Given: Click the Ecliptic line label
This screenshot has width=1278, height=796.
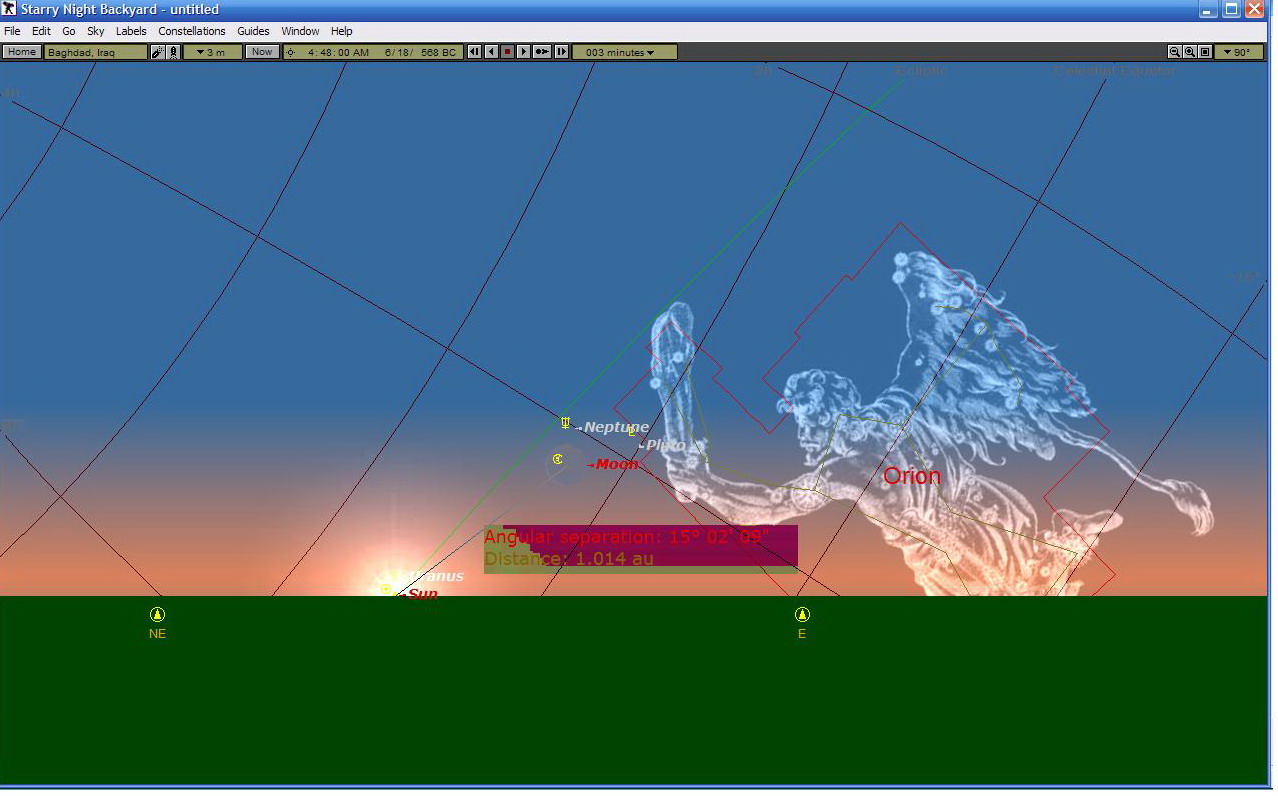Looking at the screenshot, I should 921,71.
